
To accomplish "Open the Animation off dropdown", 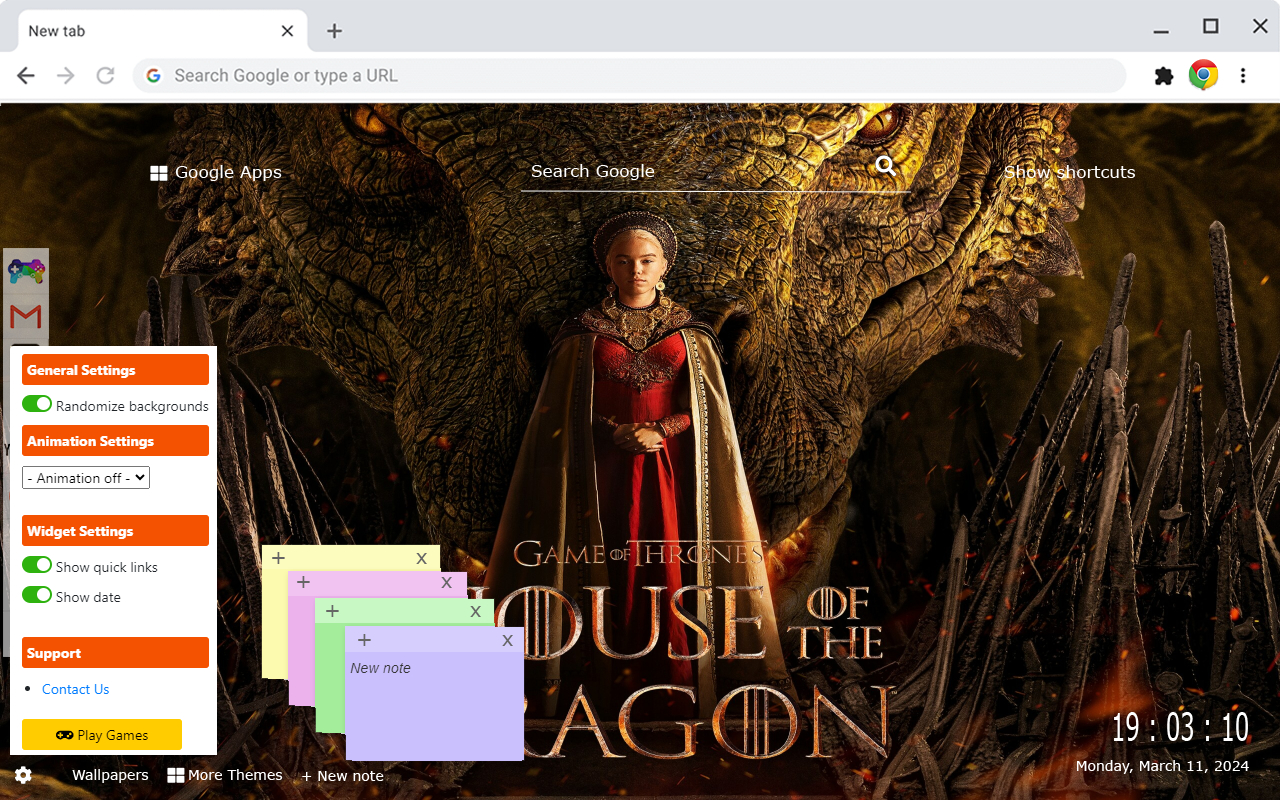I will pos(86,478).
